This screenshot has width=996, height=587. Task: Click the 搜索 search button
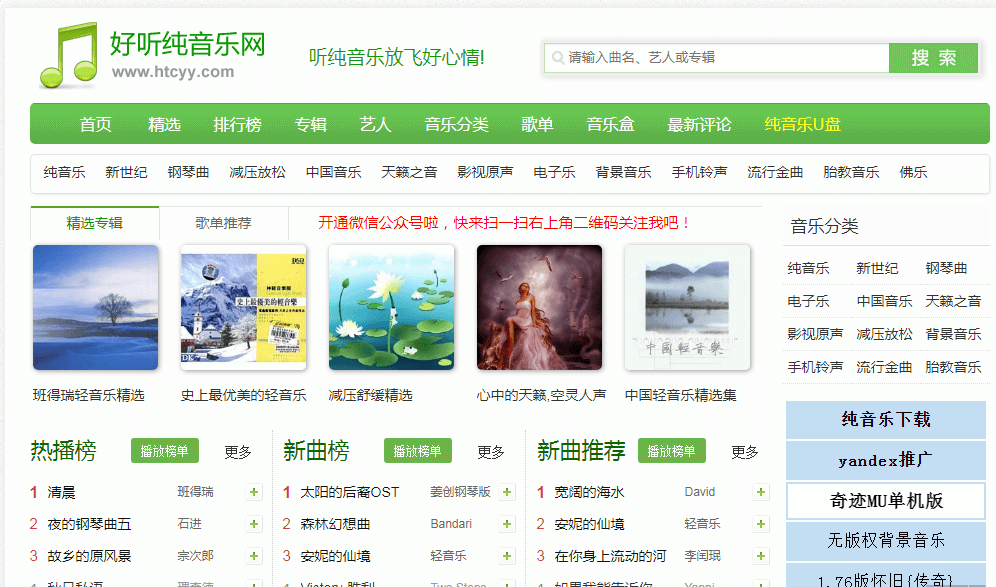pyautogui.click(x=932, y=57)
